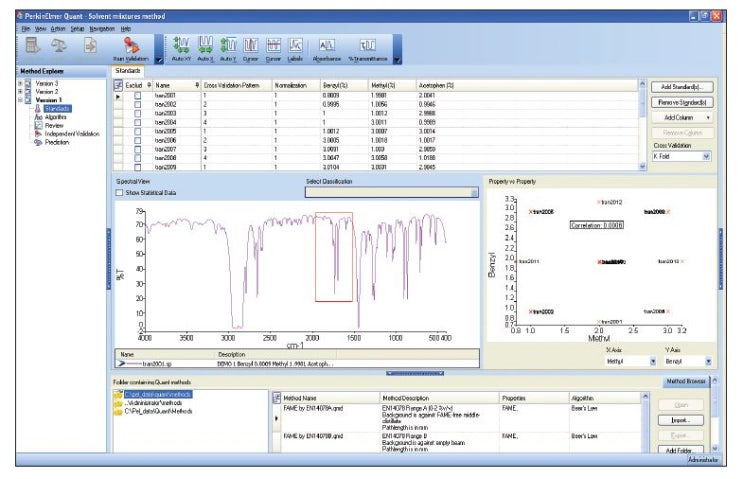Open the Help menu
743x479 pixels.
(126, 29)
